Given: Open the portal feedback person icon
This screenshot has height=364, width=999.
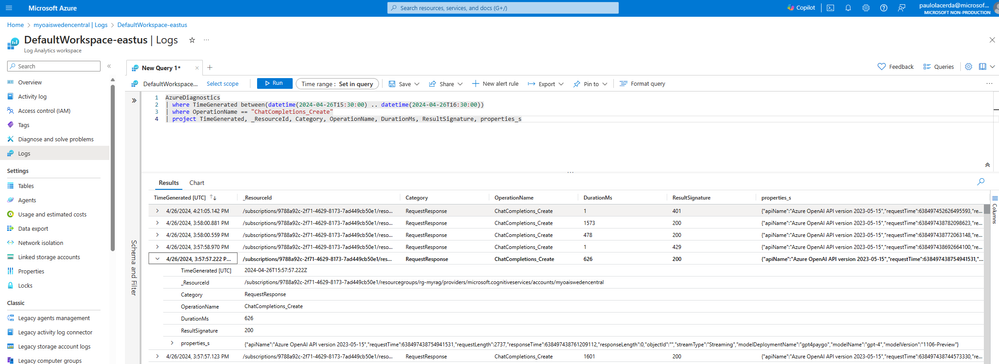Looking at the screenshot, I should (902, 8).
